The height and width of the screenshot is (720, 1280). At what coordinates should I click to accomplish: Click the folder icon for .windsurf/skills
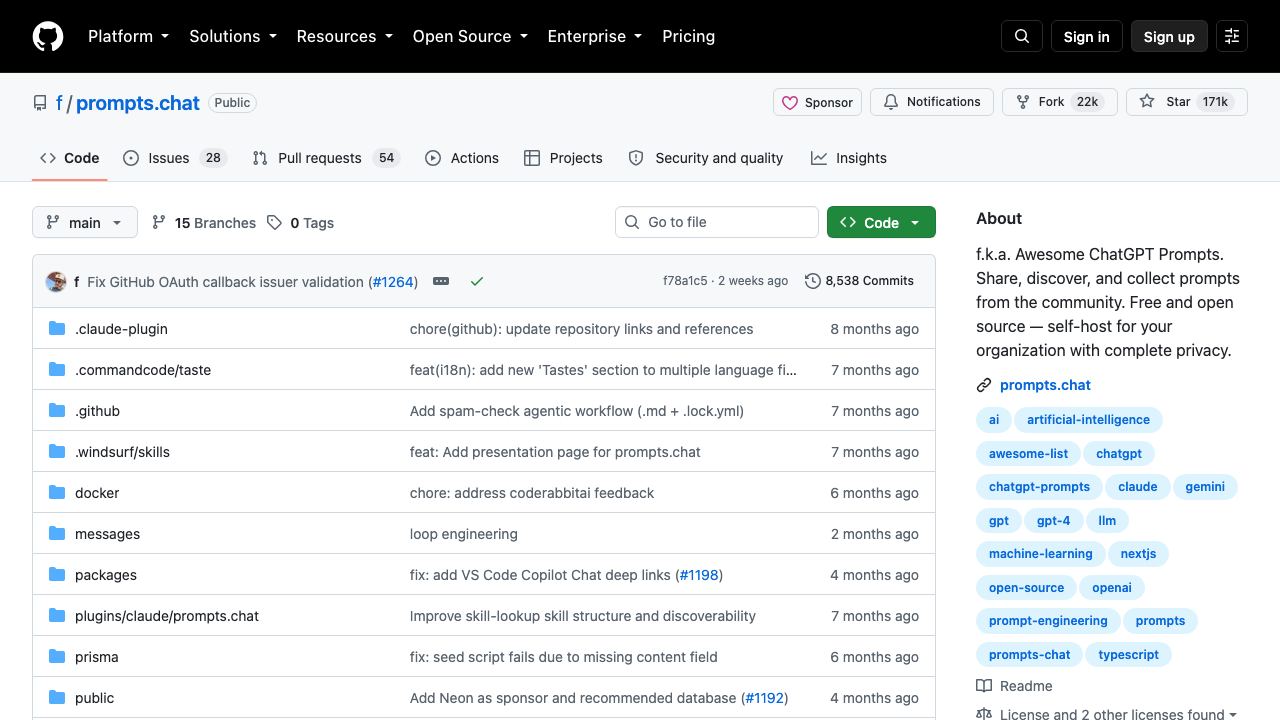click(x=57, y=451)
